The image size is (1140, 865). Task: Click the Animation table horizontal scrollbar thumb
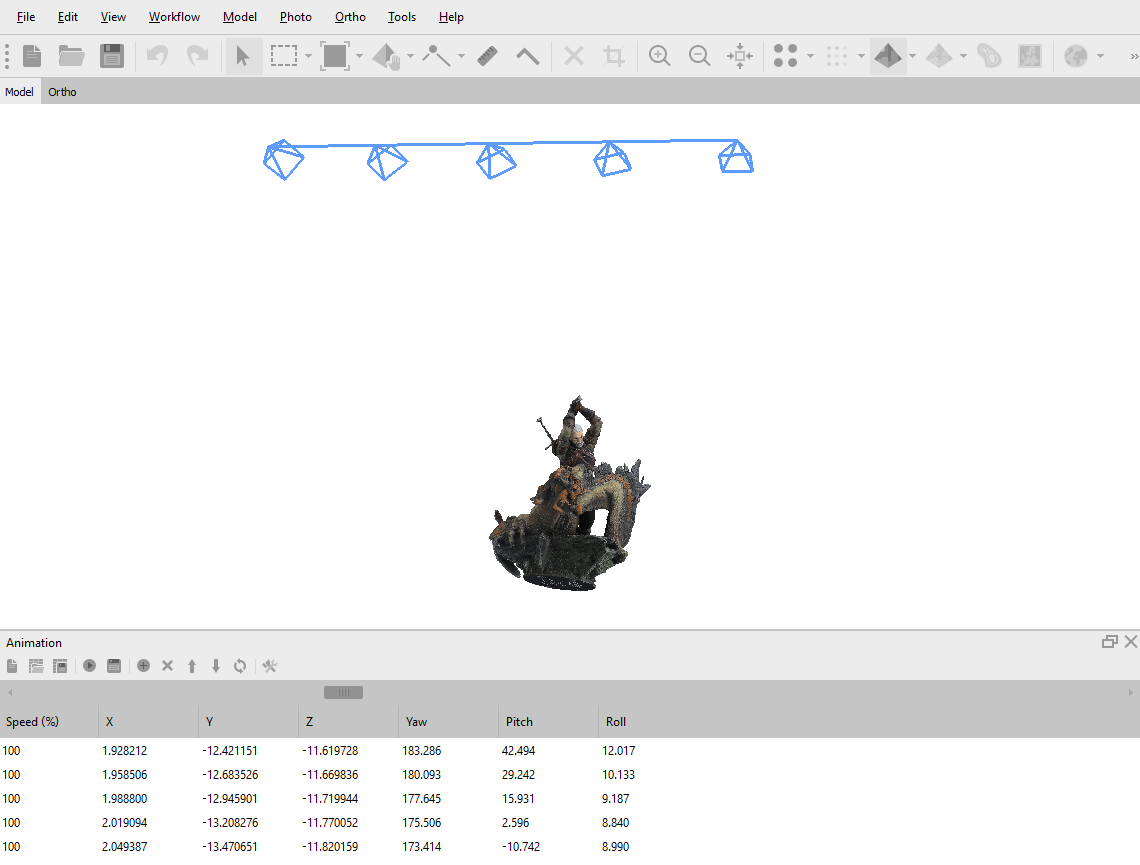point(343,693)
